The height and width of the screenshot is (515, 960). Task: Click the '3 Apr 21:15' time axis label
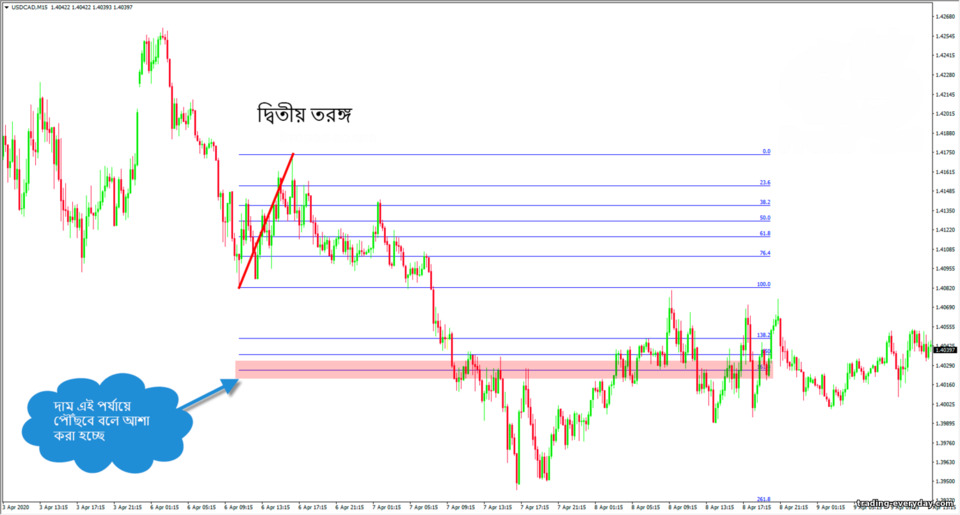point(127,507)
